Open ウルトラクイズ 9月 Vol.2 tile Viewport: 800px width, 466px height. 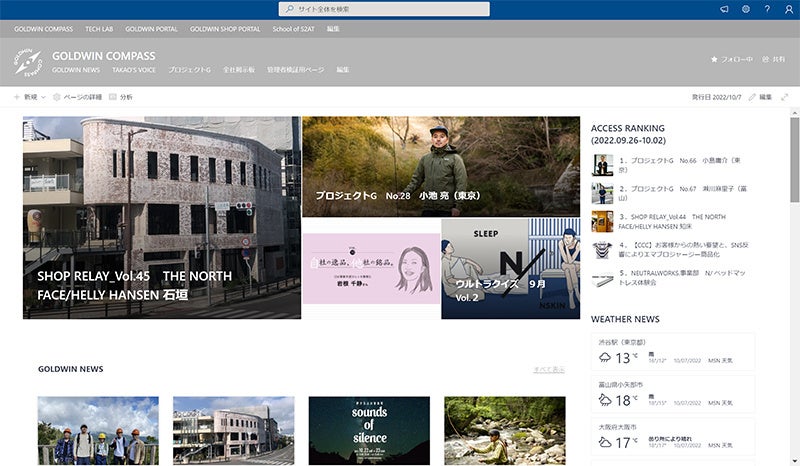tap(510, 269)
